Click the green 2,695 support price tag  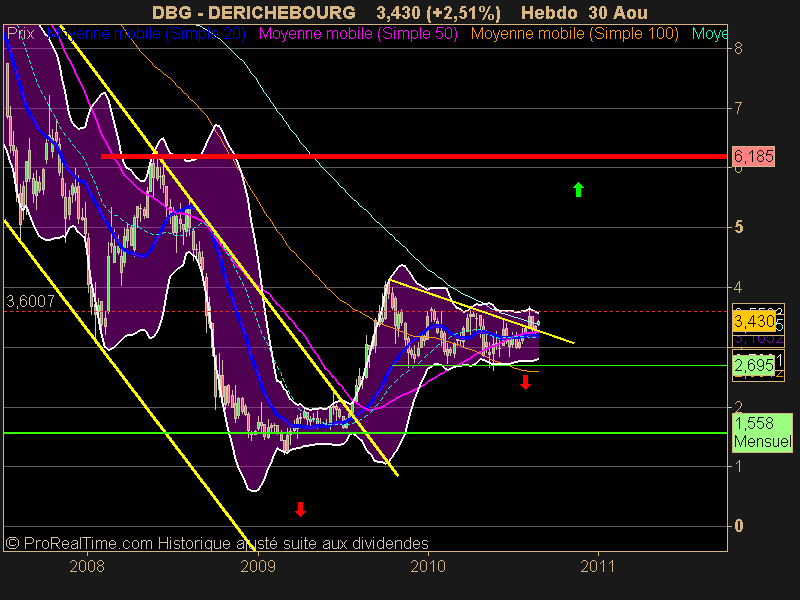click(x=754, y=365)
